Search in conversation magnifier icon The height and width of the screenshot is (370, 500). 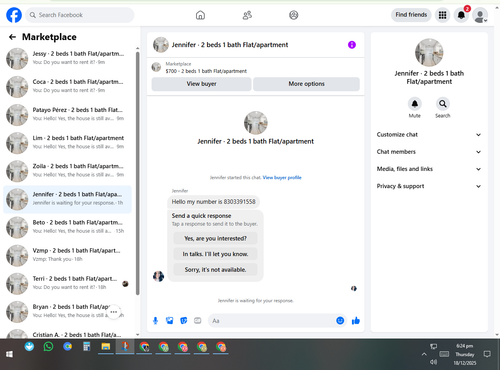443,104
